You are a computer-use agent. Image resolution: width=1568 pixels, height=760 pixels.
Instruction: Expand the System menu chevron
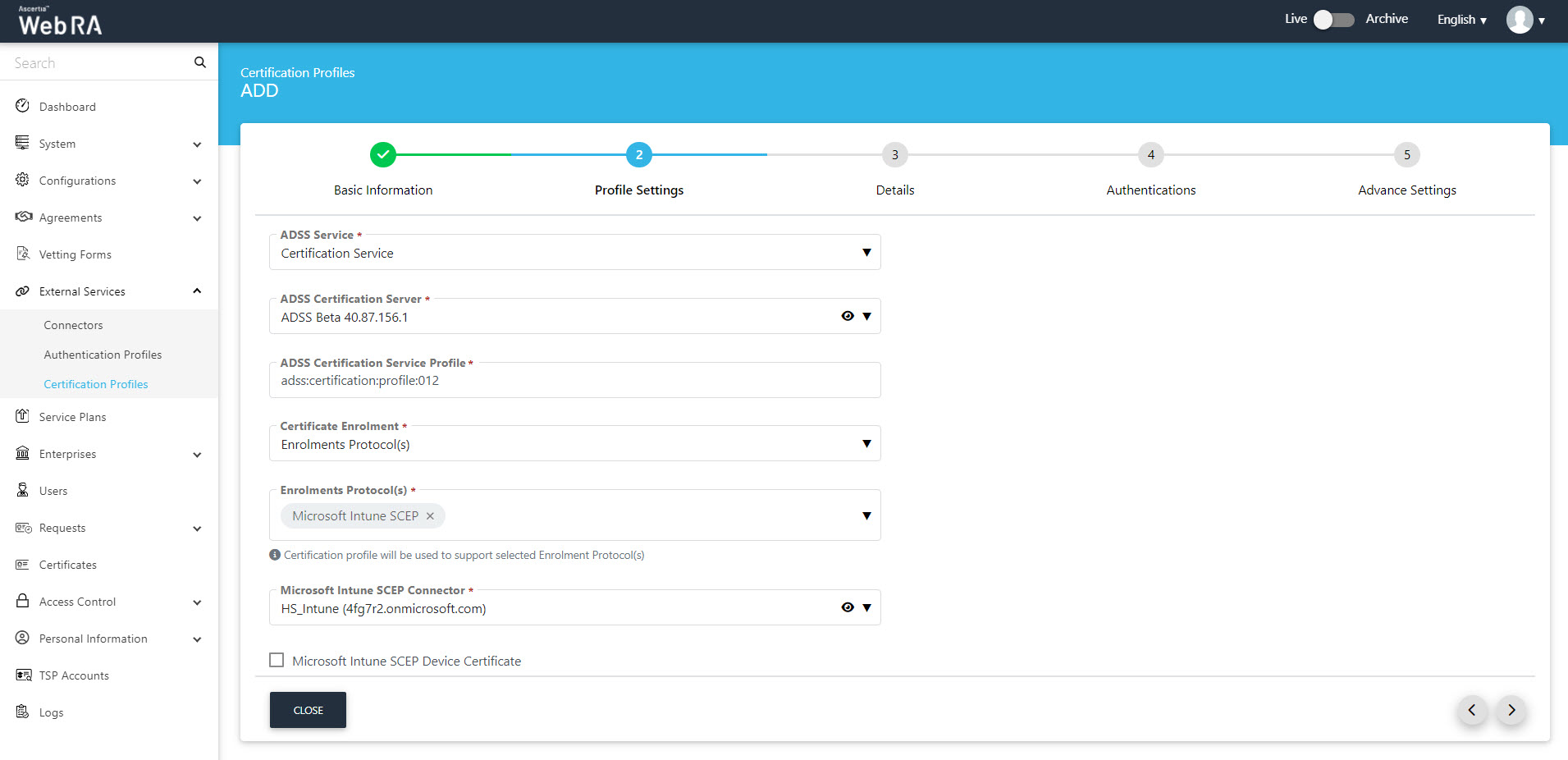pos(197,144)
